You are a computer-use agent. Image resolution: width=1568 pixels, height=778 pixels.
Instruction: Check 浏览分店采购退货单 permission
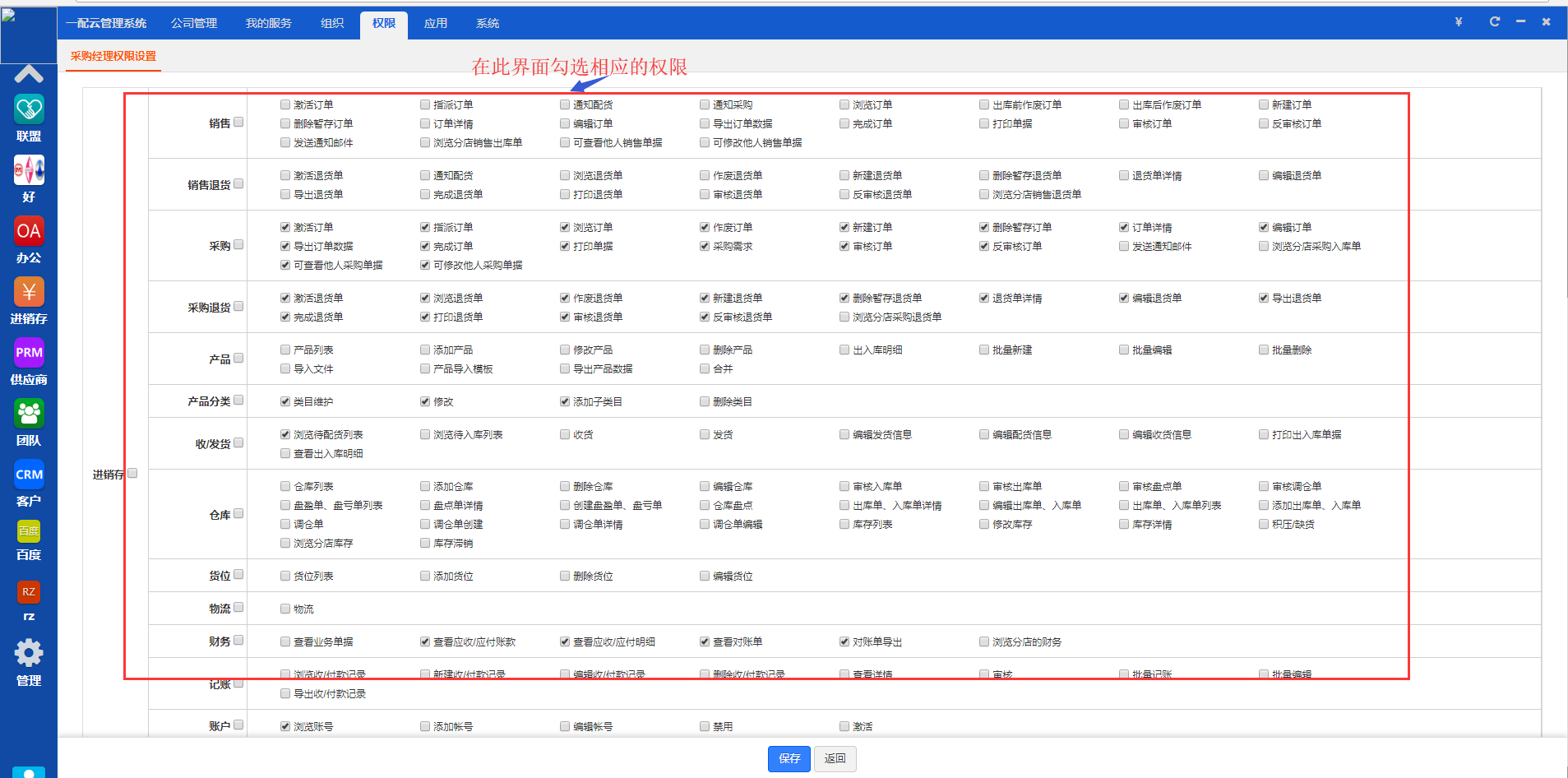coord(844,317)
